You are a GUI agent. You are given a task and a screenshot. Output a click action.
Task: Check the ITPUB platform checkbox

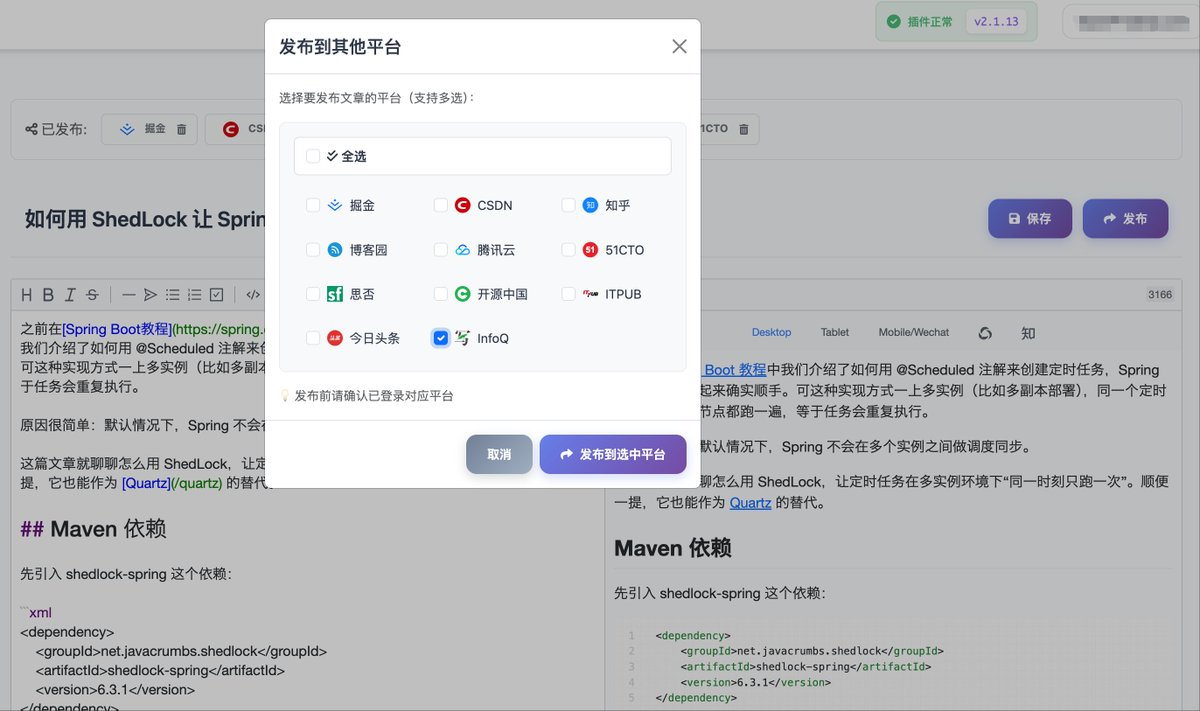pos(568,294)
